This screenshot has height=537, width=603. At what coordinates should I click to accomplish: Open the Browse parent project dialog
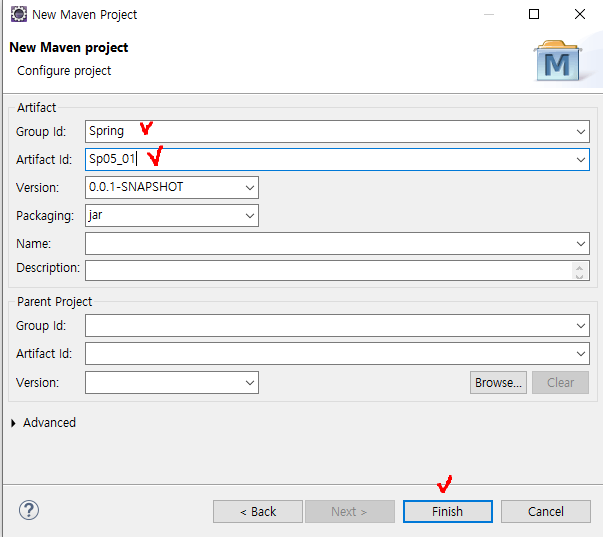(498, 382)
